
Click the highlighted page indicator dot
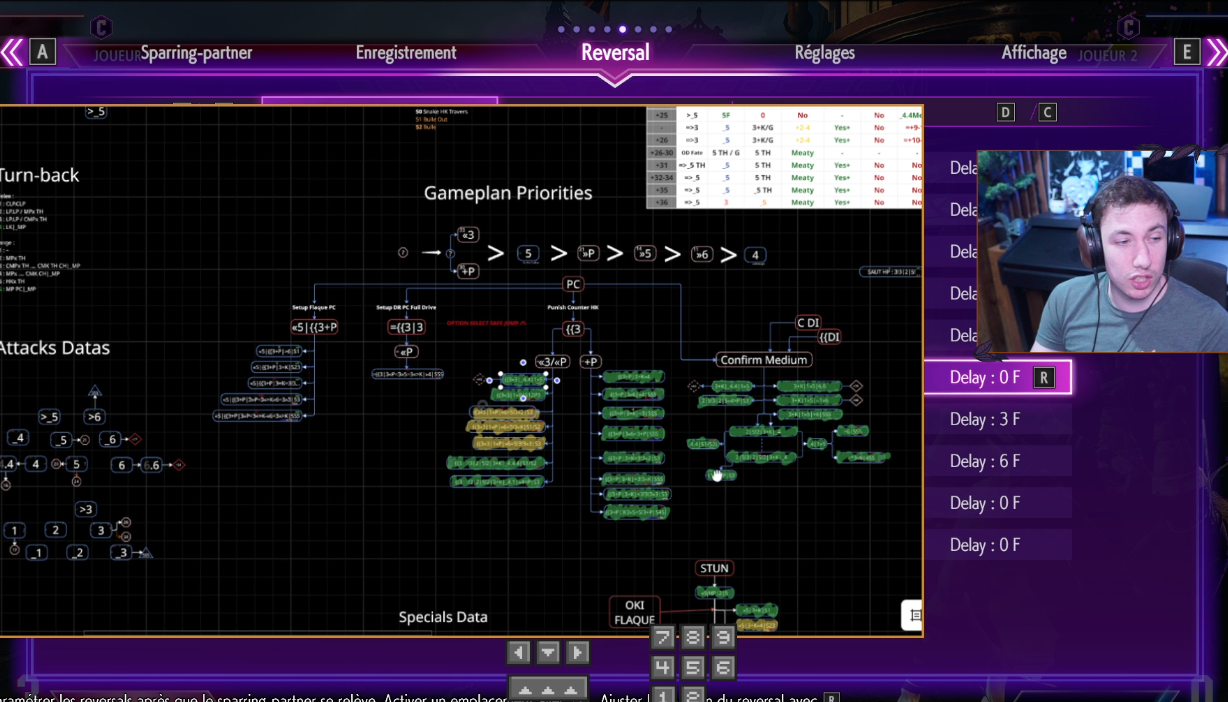(622, 29)
